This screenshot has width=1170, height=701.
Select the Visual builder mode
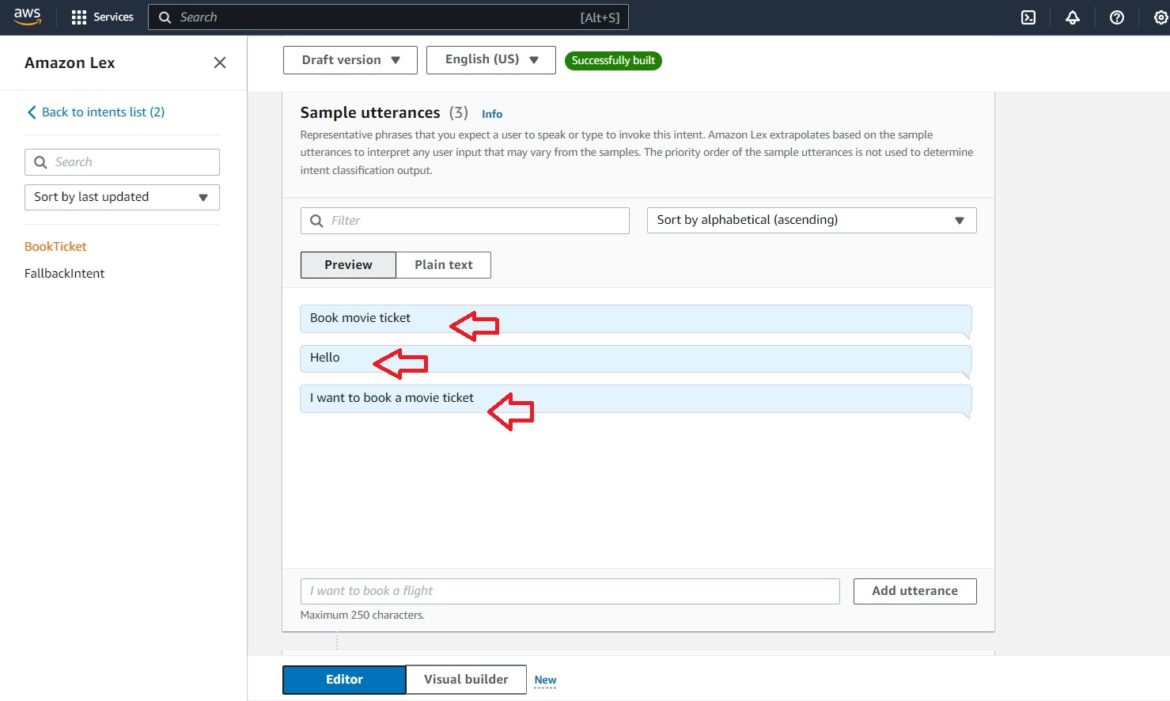[466, 679]
